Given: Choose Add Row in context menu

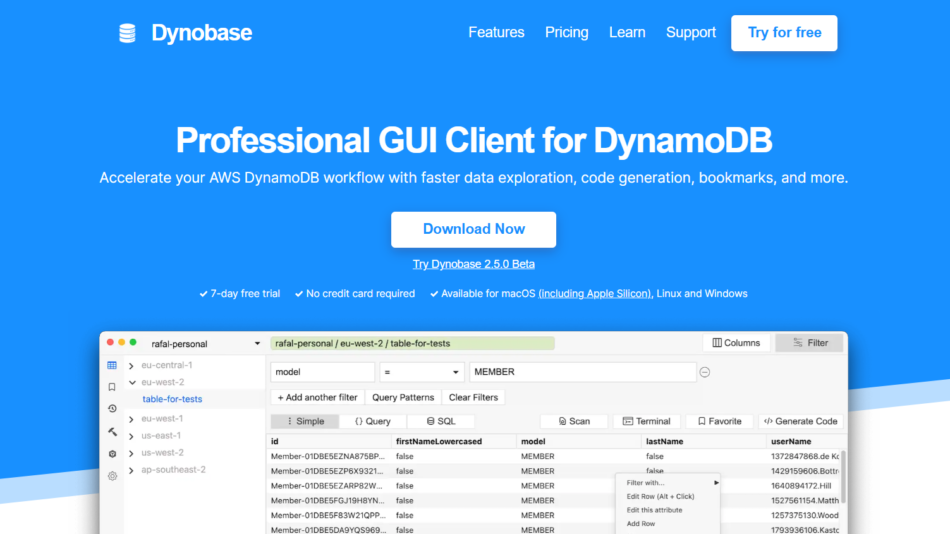Looking at the screenshot, I should click(640, 524).
